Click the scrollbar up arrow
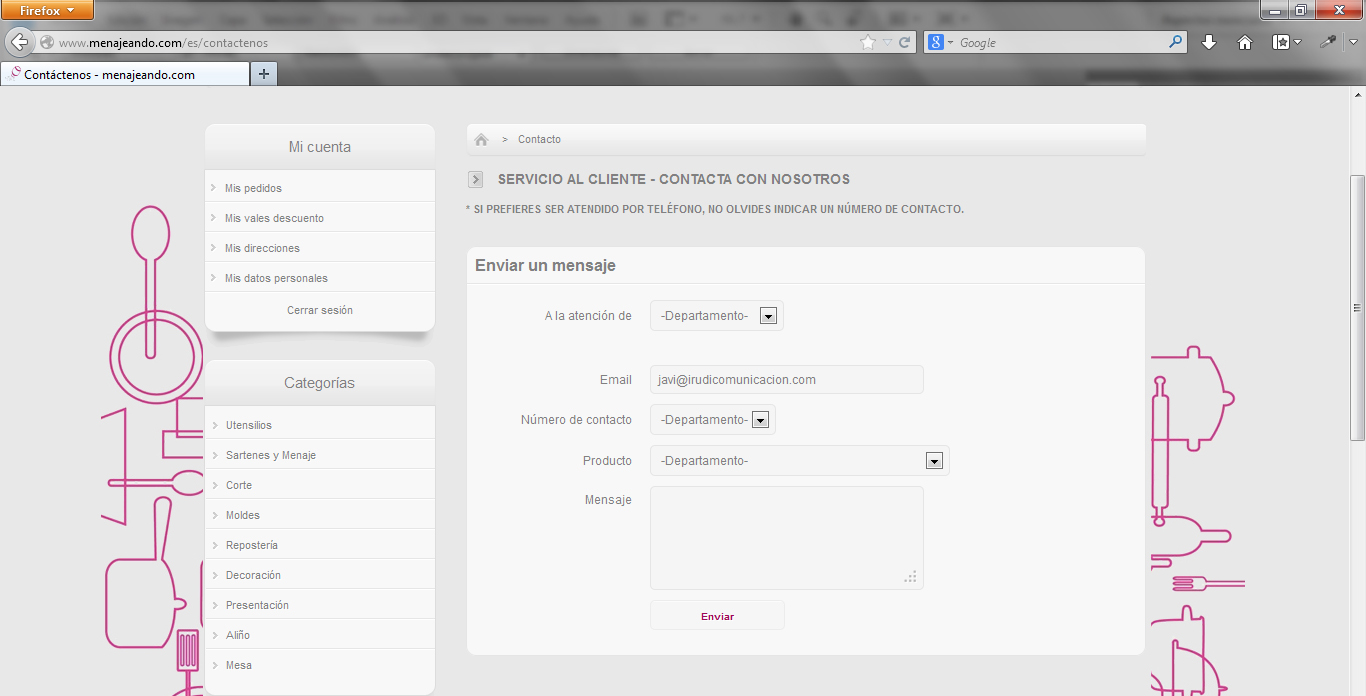This screenshot has height=696, width=1366. point(1357,95)
